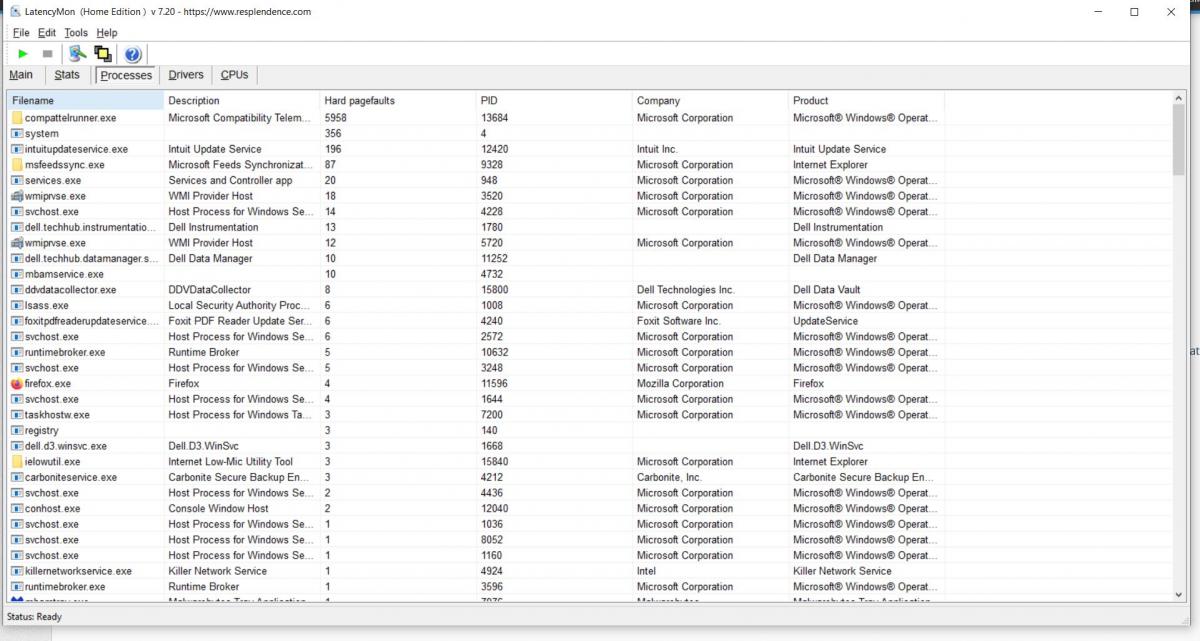1200x641 pixels.
Task: Click the PID value 11596
Action: click(495, 384)
